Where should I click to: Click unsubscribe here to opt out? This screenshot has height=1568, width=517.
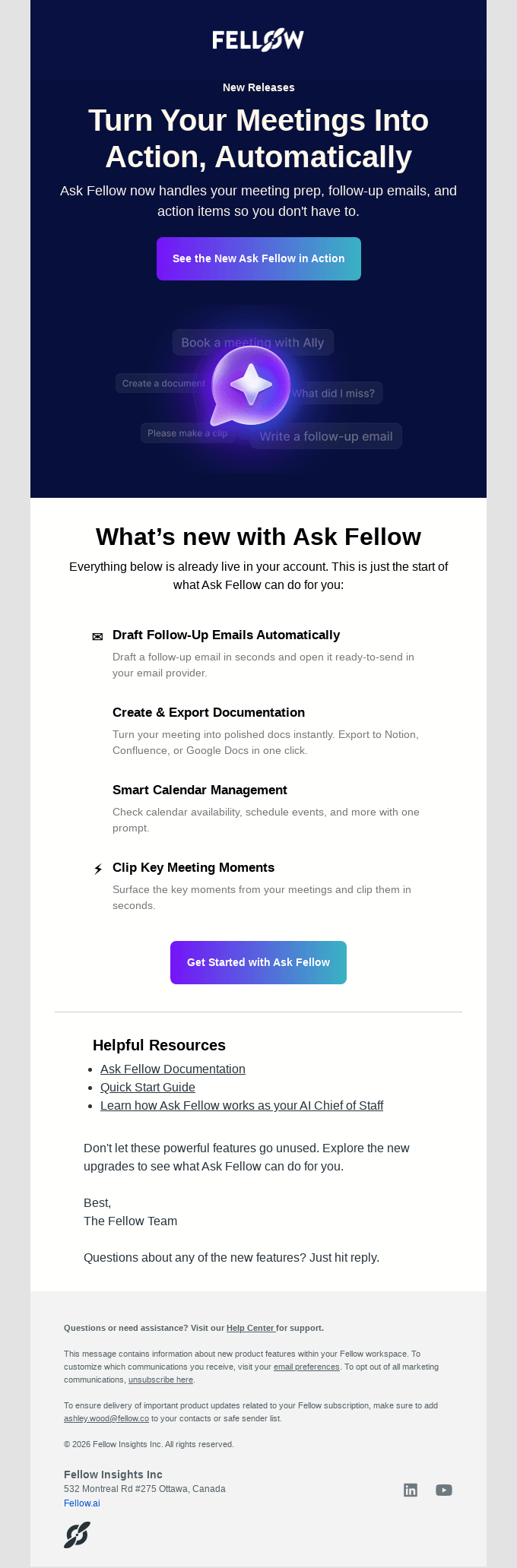(x=160, y=1379)
